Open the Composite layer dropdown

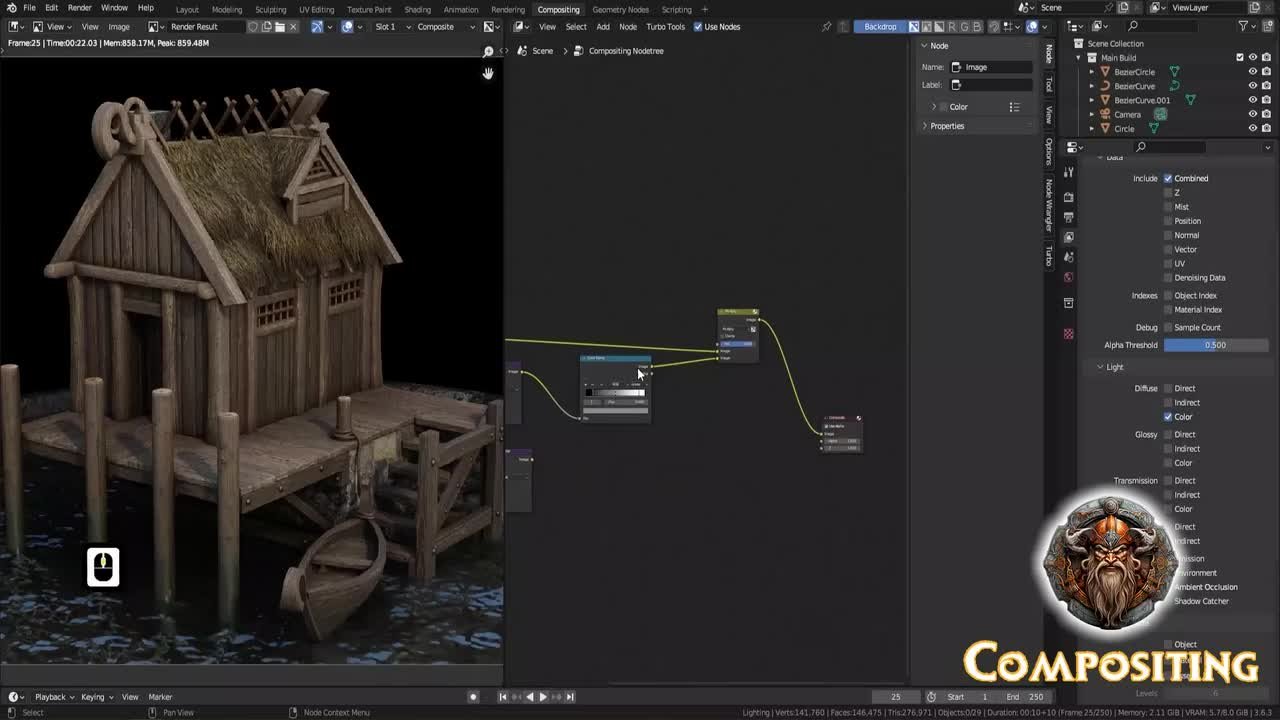(x=445, y=27)
